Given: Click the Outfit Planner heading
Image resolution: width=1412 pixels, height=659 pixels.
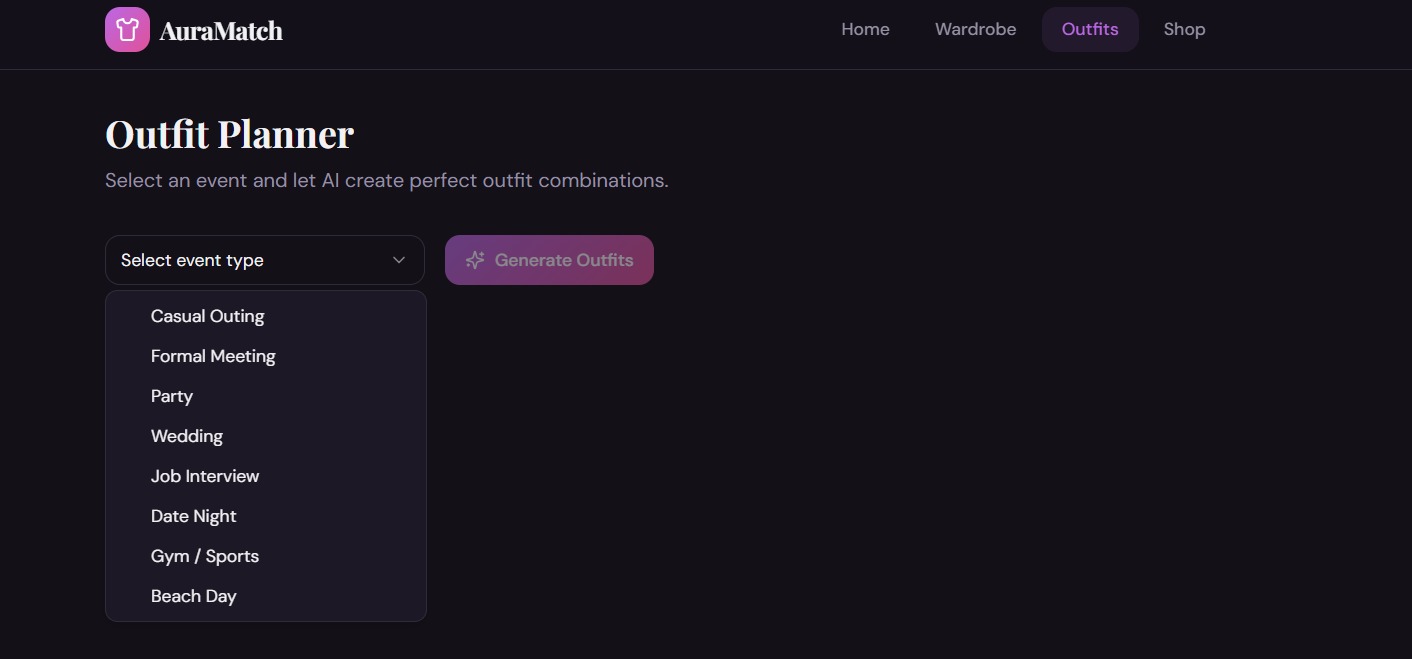Looking at the screenshot, I should coord(229,134).
